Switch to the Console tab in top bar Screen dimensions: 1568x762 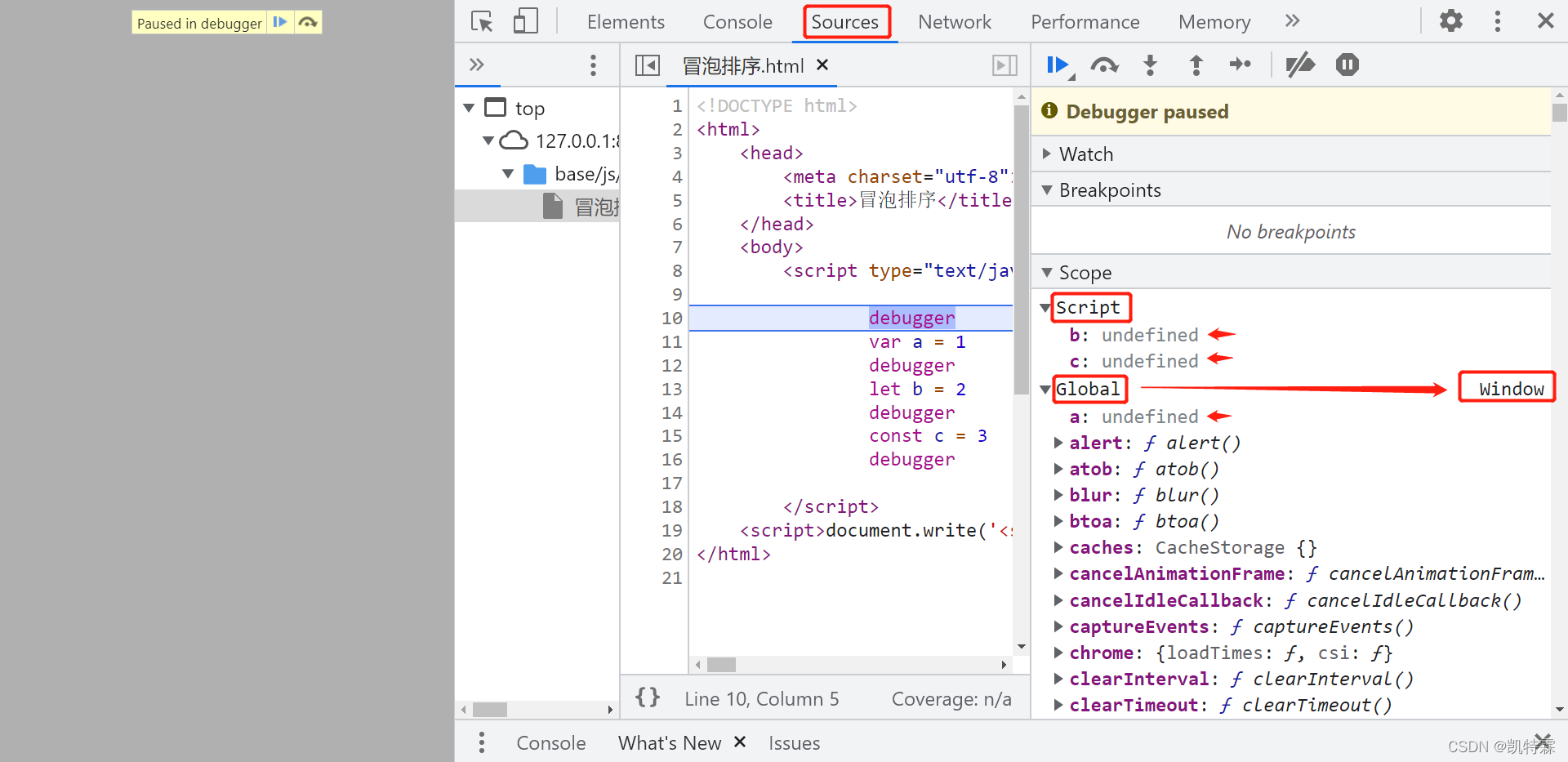tap(737, 22)
